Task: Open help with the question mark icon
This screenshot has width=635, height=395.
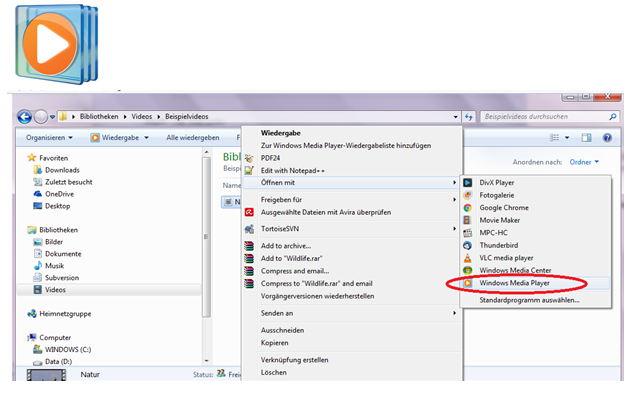Action: point(607,138)
